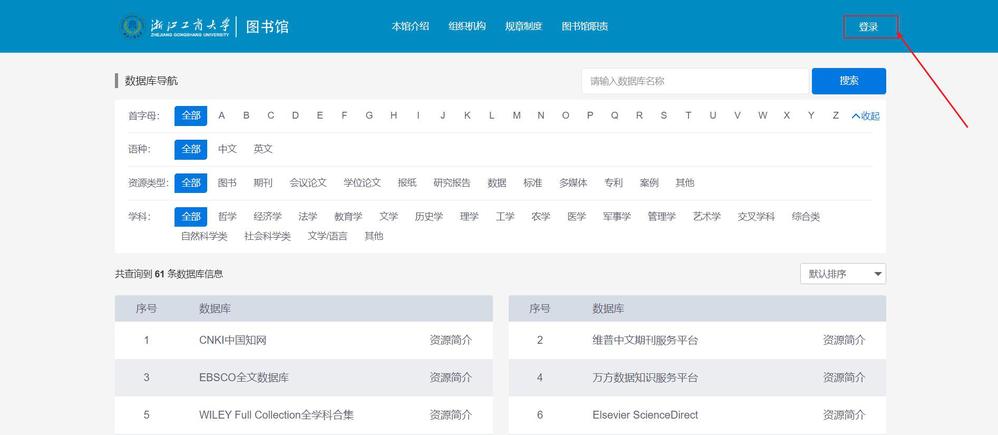The image size is (998, 435).
Task: Click the database name search field
Action: [x=694, y=81]
